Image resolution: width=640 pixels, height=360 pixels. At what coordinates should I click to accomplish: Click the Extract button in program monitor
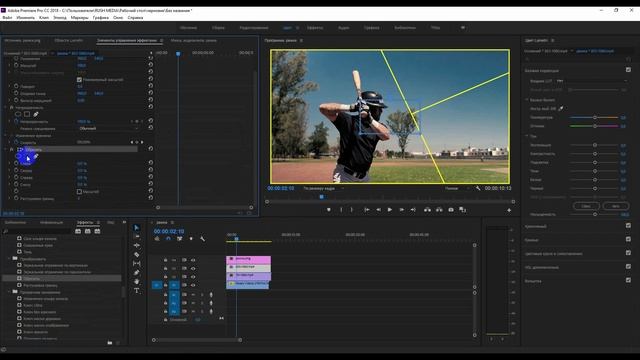coord(439,209)
